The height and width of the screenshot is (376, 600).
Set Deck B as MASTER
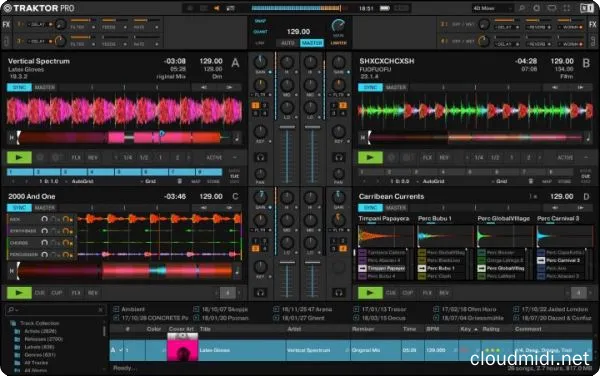click(x=396, y=88)
